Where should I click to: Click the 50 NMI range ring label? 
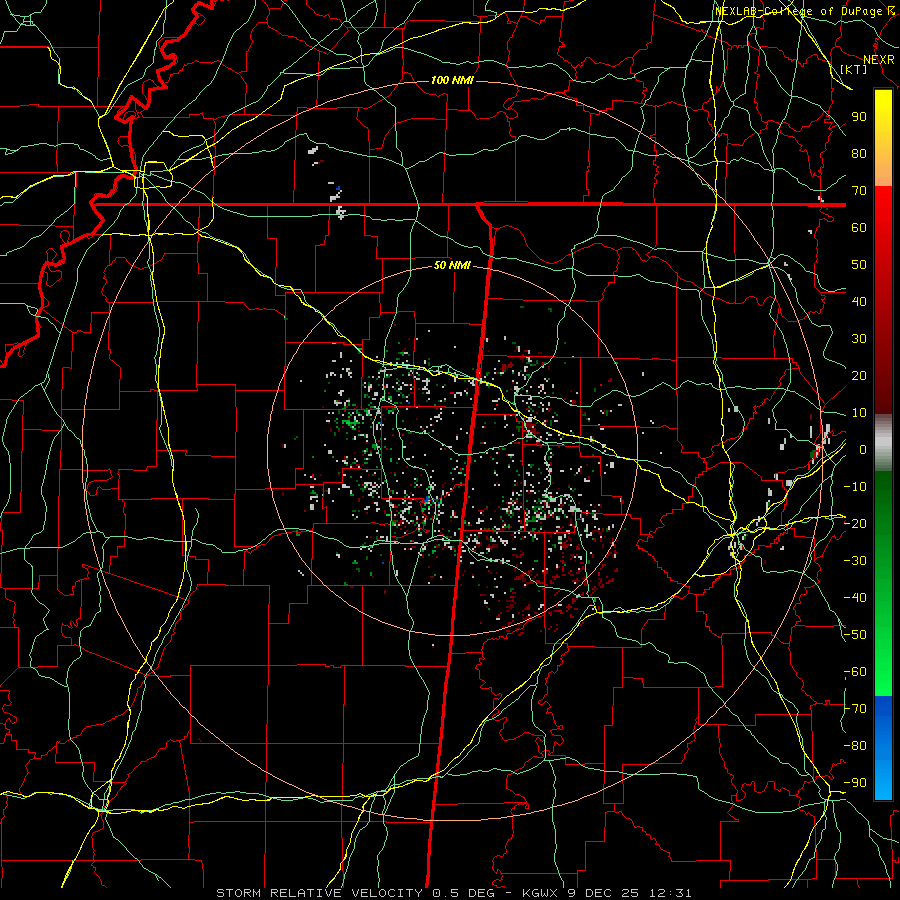click(452, 265)
